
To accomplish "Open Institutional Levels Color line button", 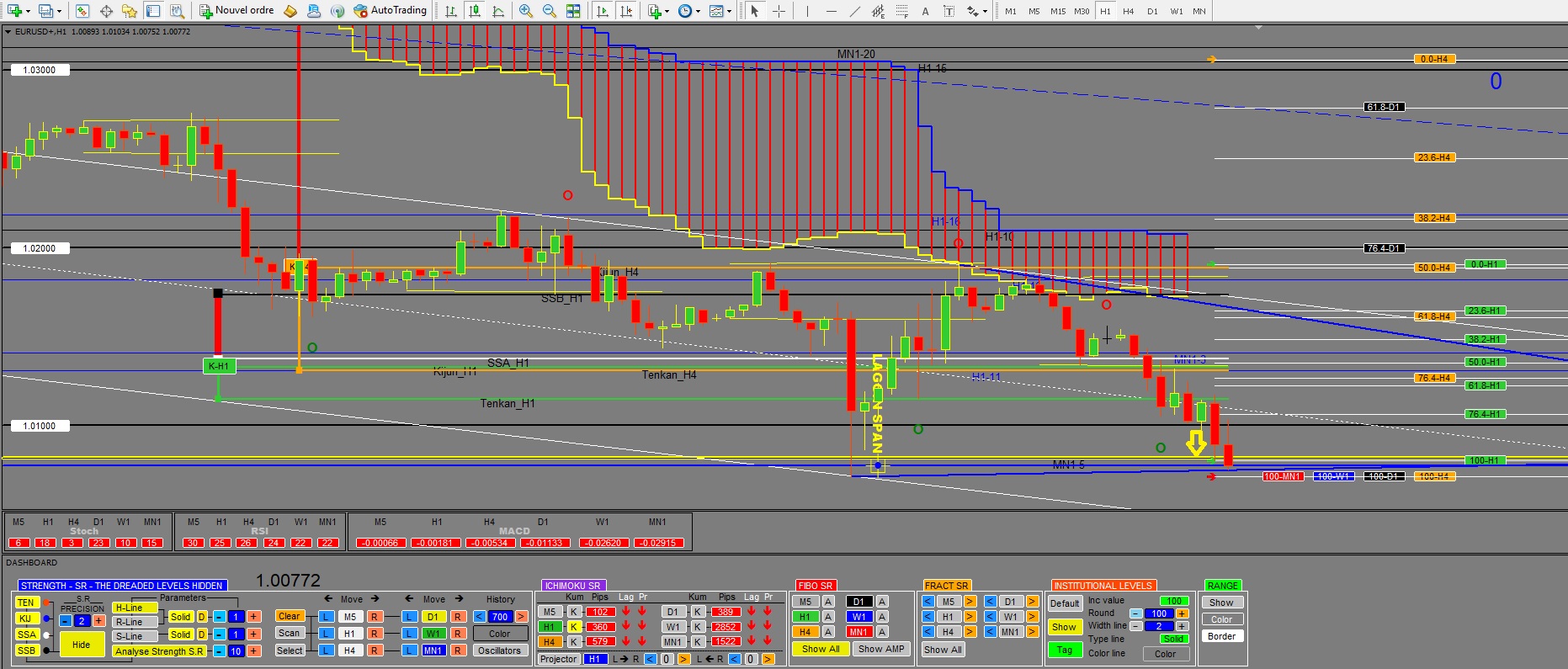I will (1166, 654).
